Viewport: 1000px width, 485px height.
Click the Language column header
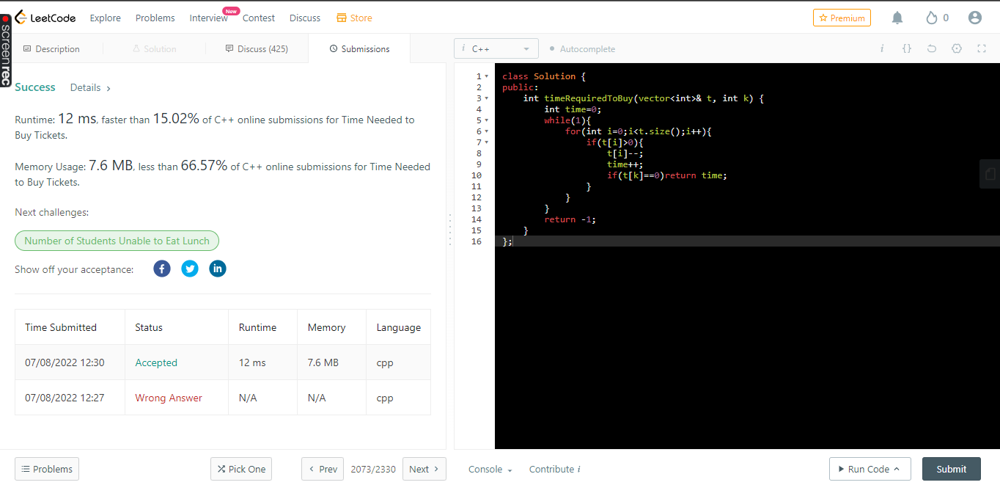click(x=399, y=327)
